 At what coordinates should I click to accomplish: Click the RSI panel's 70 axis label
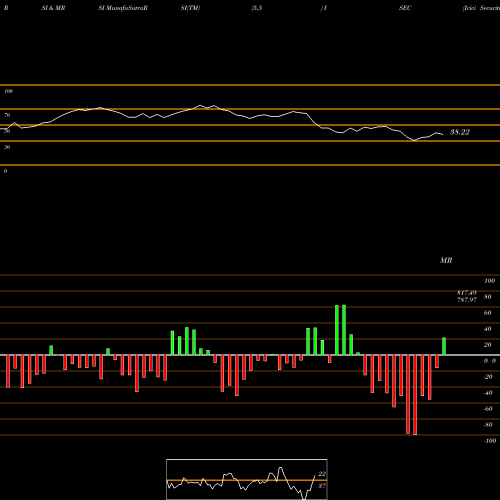(x=7, y=115)
